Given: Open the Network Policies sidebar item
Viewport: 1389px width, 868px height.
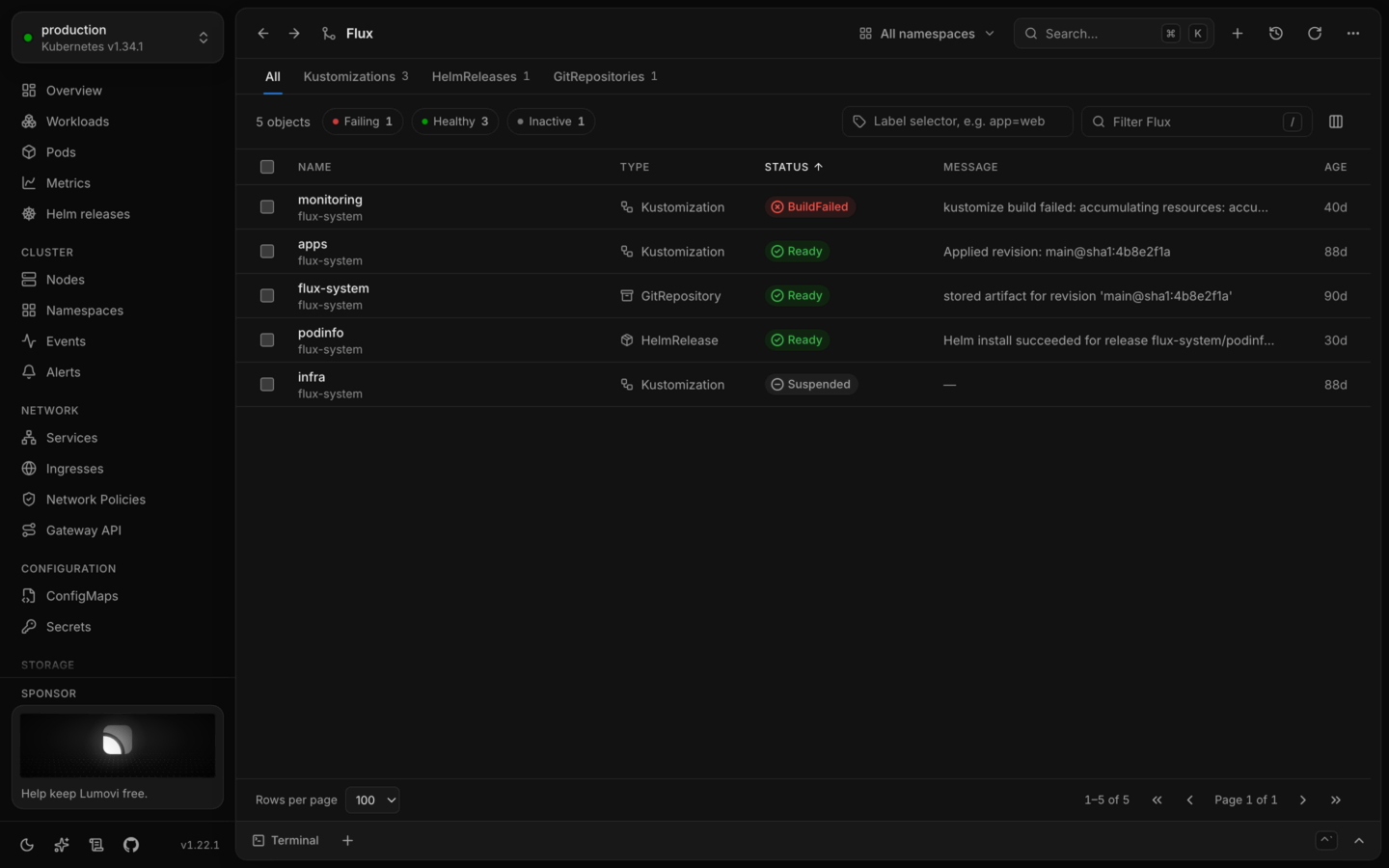Looking at the screenshot, I should (x=118, y=500).
